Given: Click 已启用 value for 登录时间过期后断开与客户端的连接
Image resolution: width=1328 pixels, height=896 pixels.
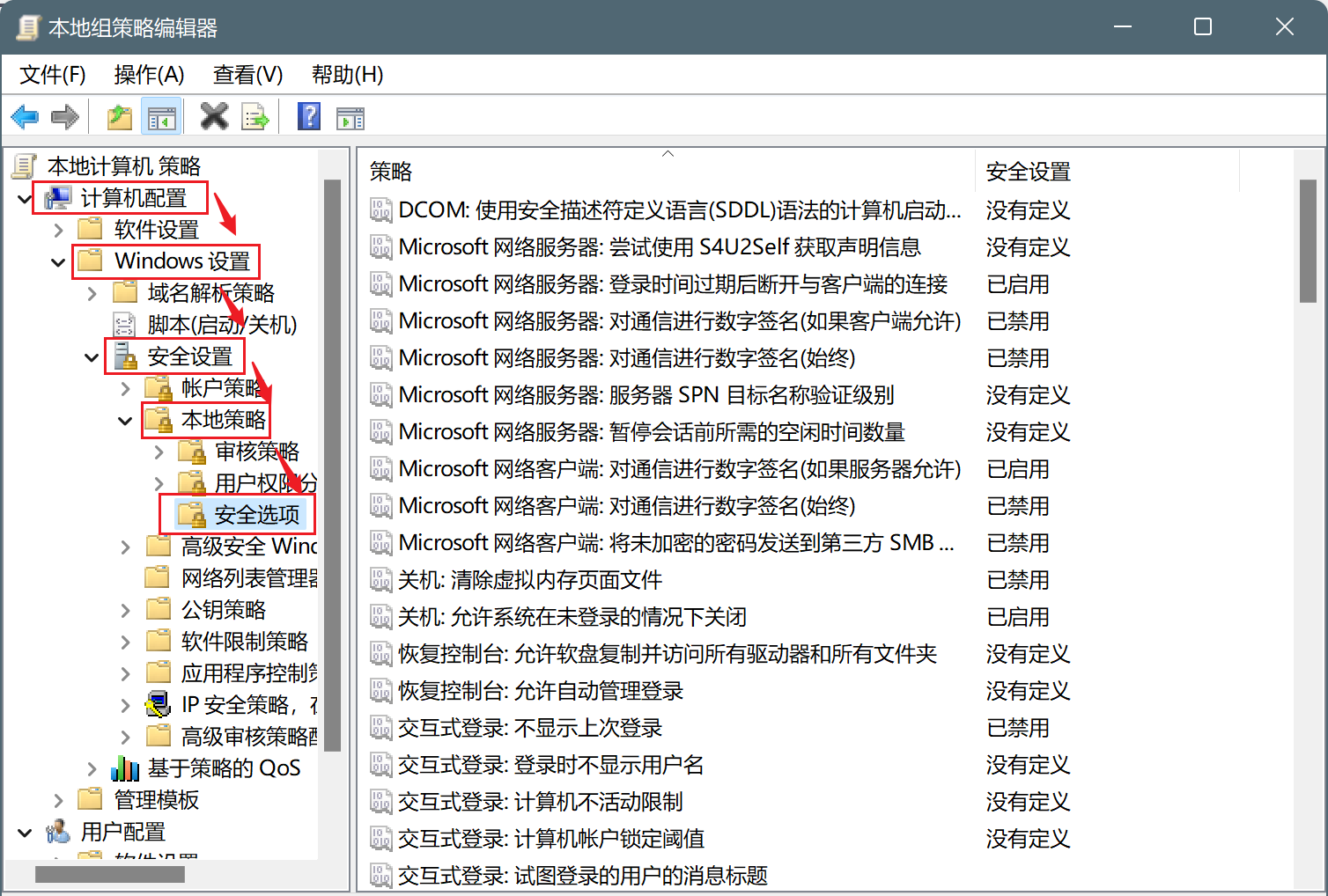Looking at the screenshot, I should tap(1018, 284).
